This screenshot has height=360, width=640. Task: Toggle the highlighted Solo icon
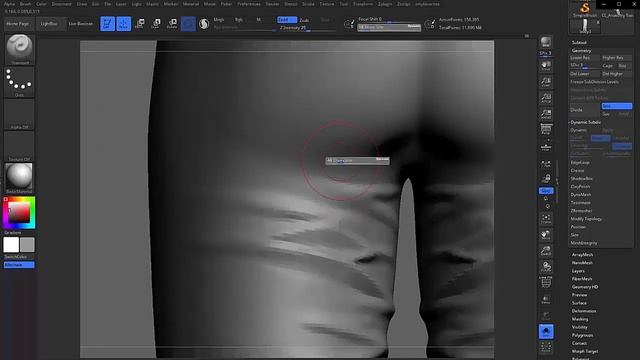click(x=546, y=331)
